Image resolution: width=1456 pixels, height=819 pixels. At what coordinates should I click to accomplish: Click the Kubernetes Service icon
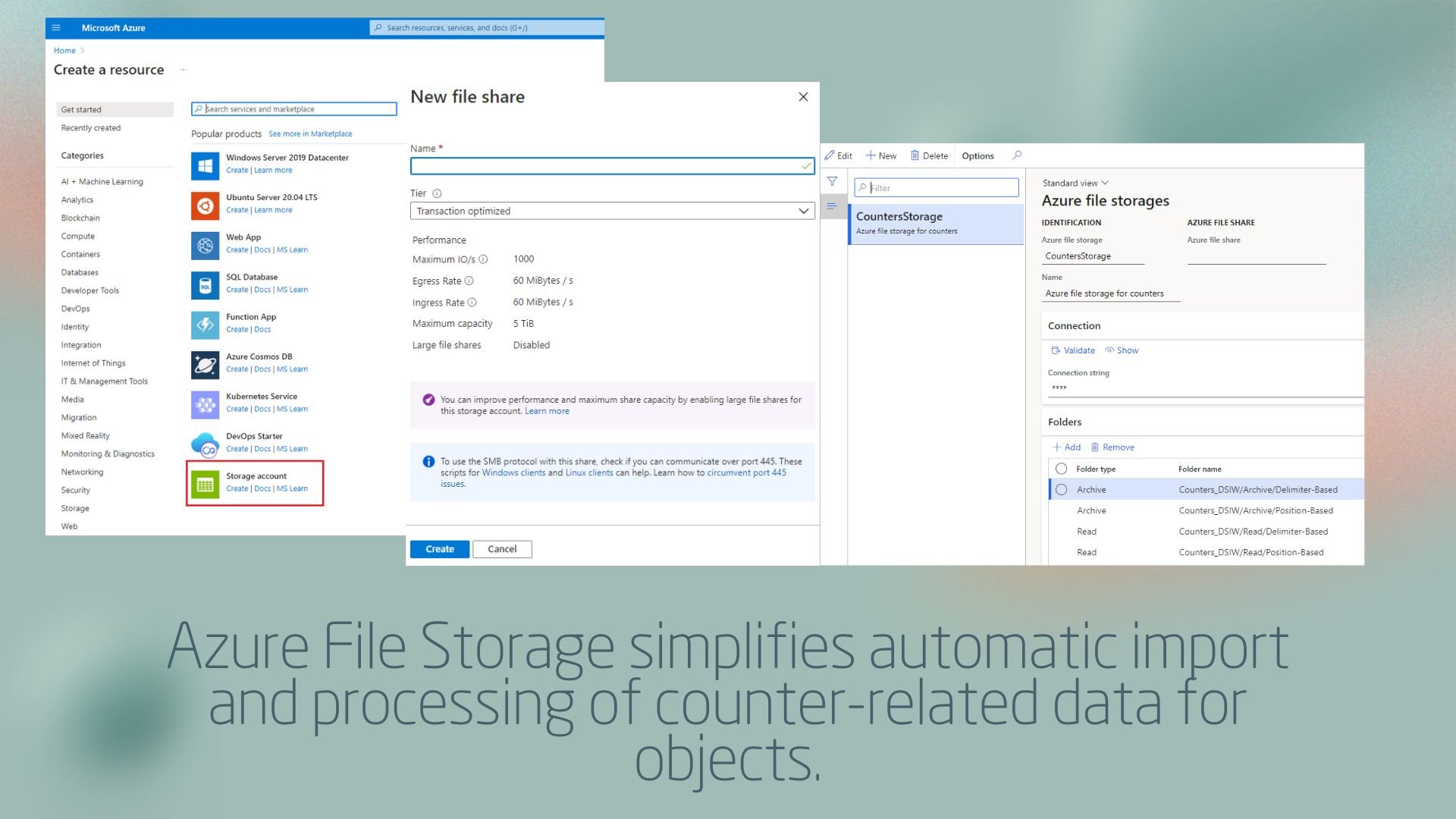pyautogui.click(x=204, y=402)
